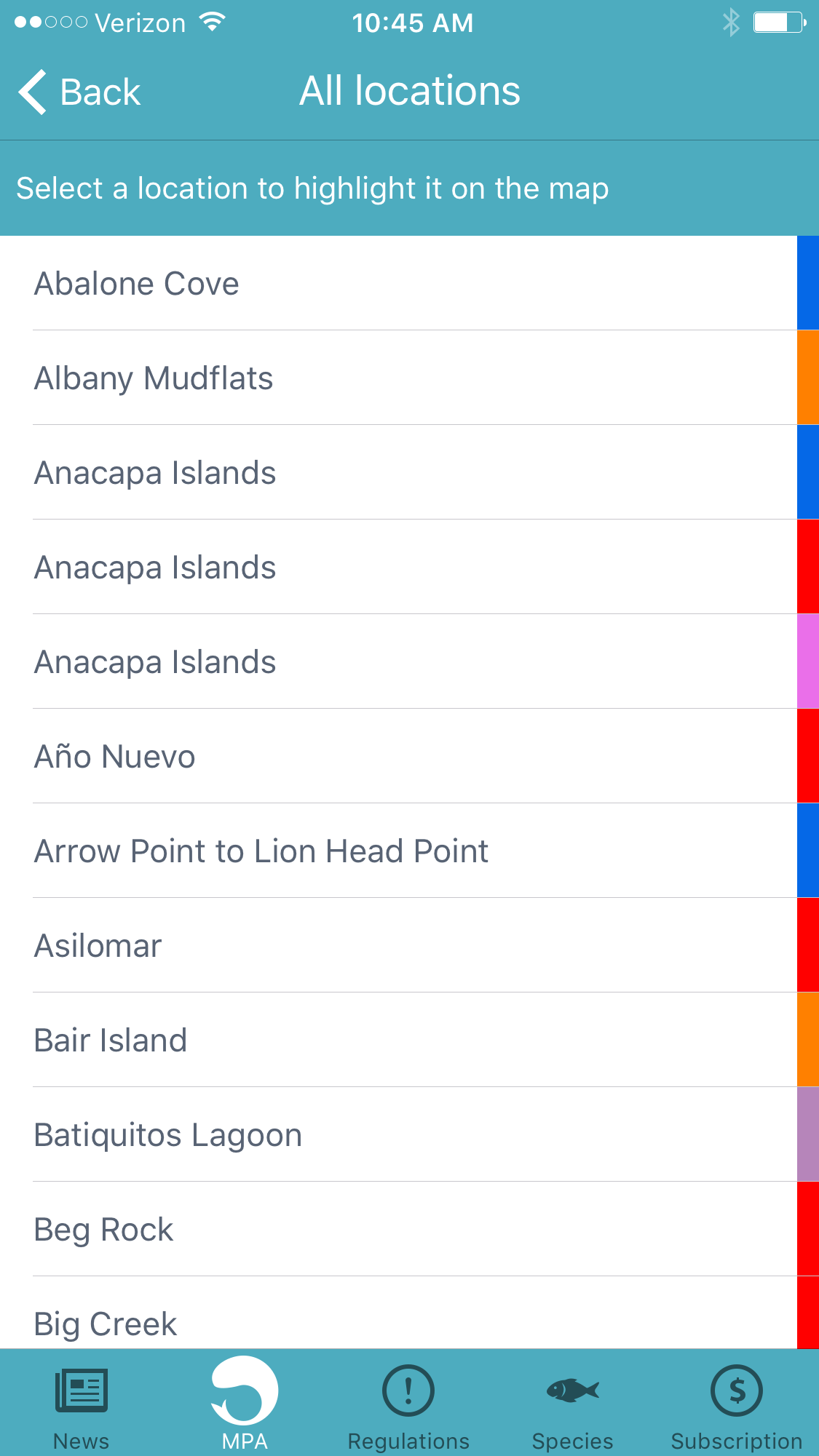Click the pink Anacapa Islands color swatch
Viewport: 819px width, 1456px height.
(x=808, y=661)
